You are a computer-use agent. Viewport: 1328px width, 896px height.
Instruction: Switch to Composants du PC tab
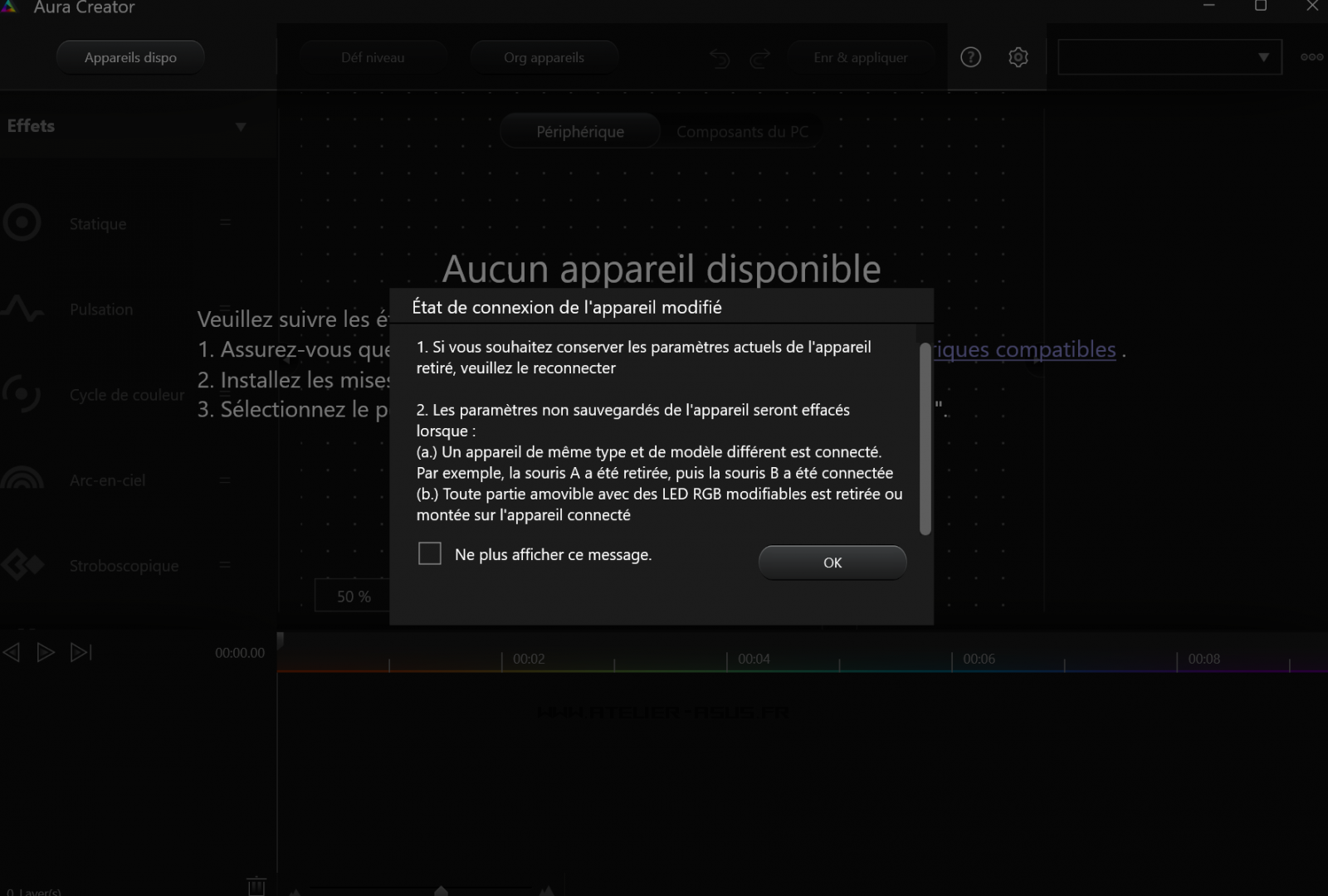click(741, 132)
